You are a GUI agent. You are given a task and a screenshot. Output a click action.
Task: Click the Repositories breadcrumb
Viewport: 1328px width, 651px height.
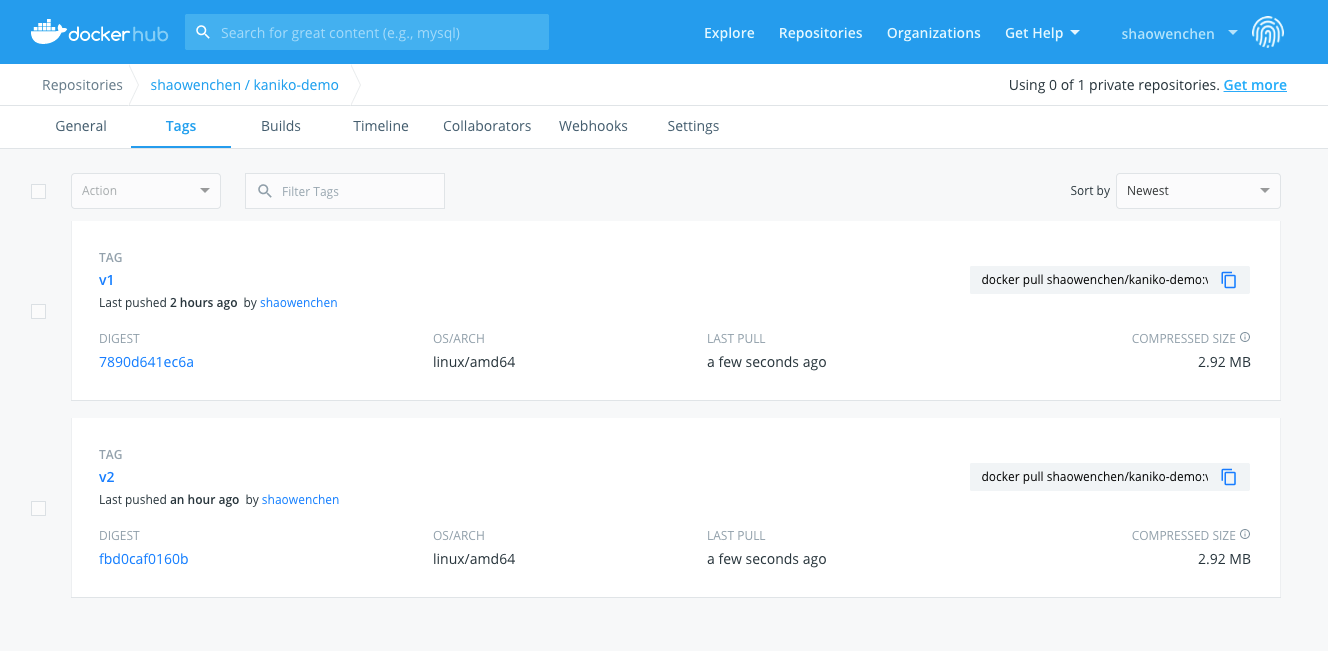pos(82,85)
